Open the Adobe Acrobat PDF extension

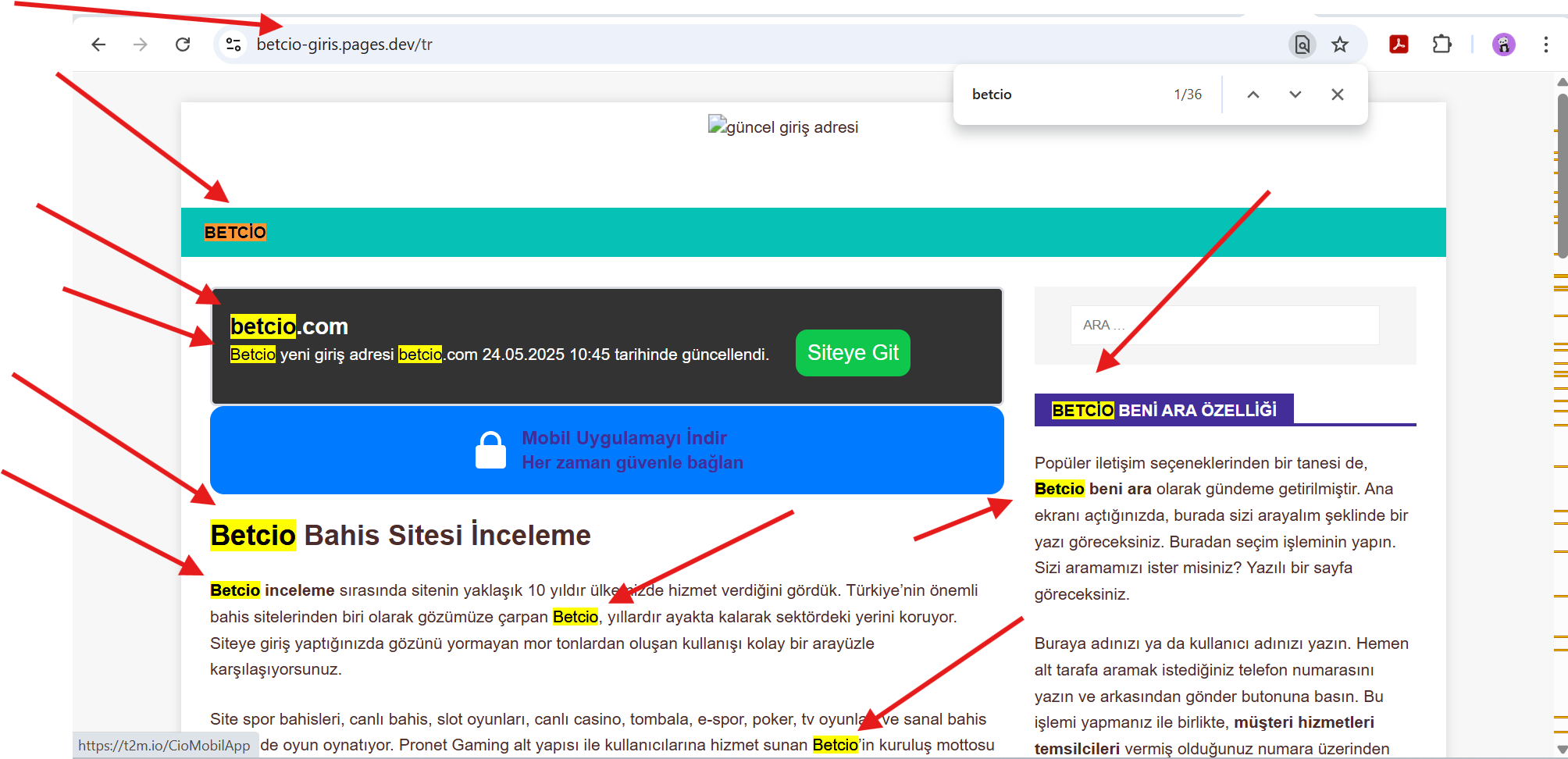(1399, 45)
